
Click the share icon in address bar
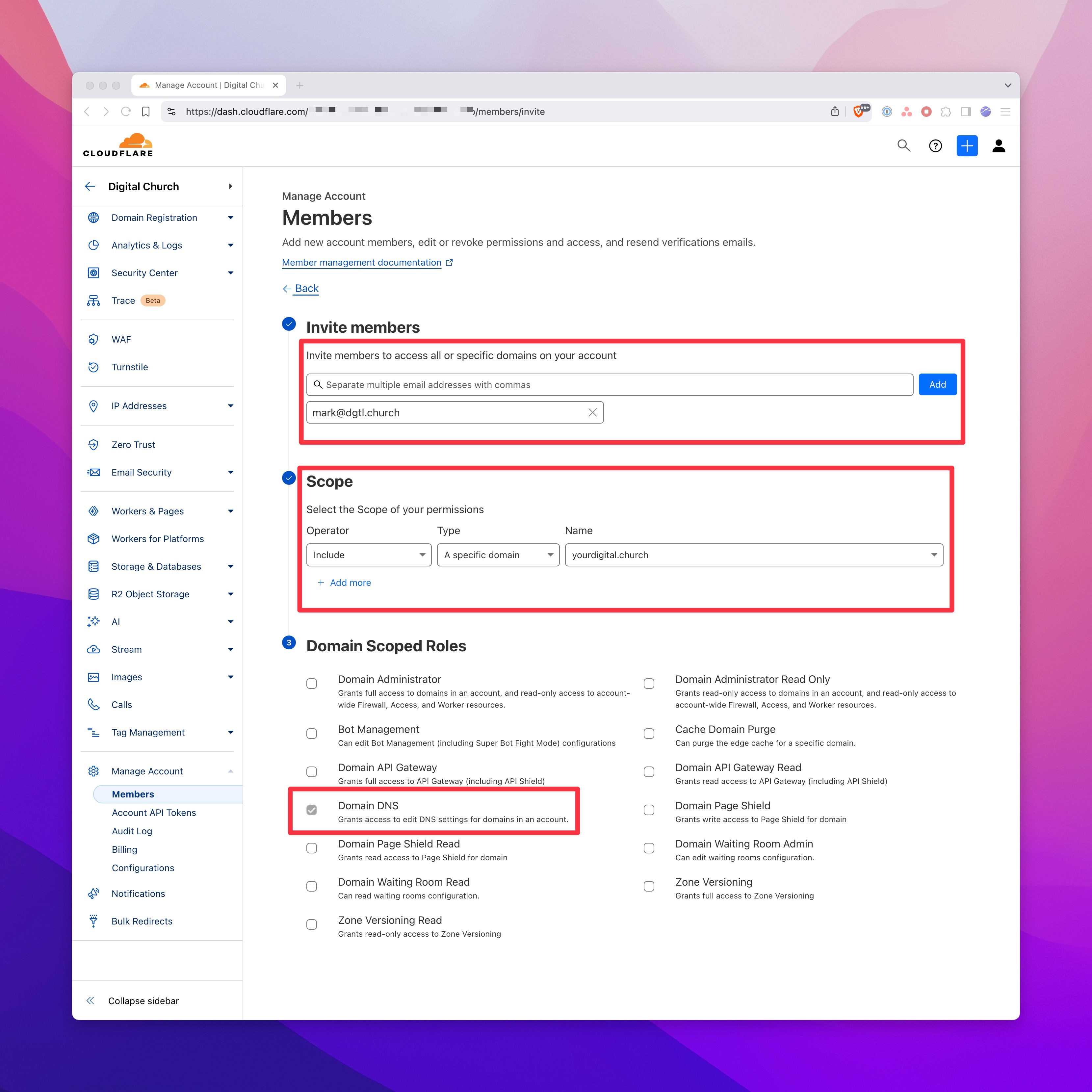835,111
